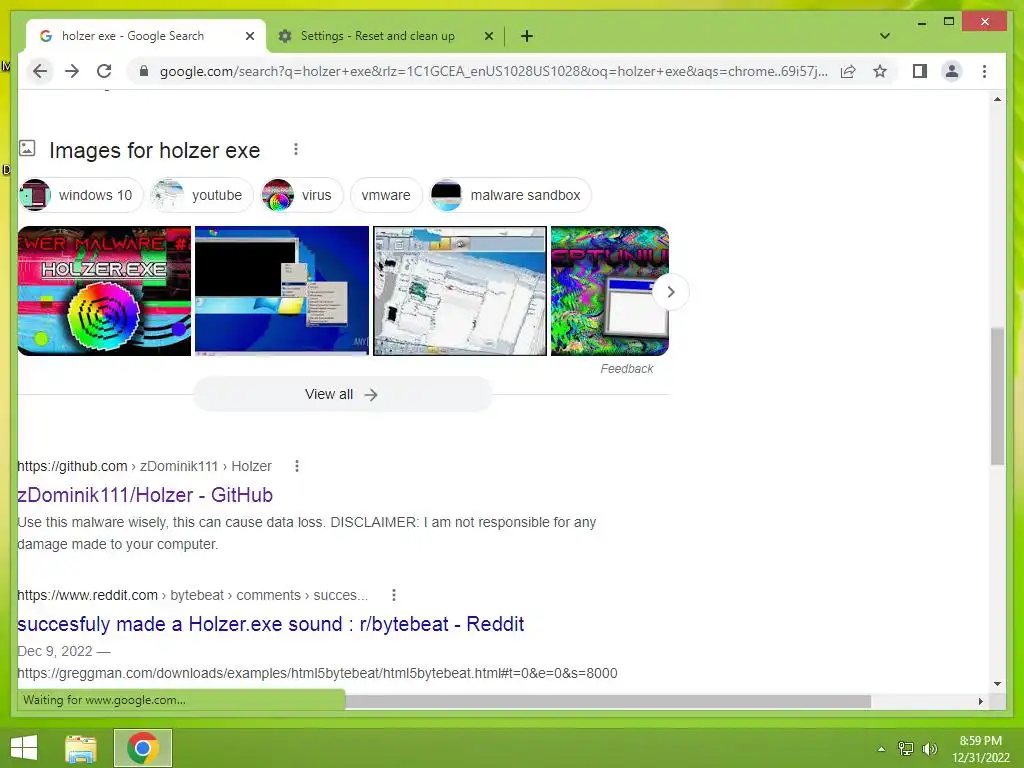Filter images by malware sandbox chip
The width and height of the screenshot is (1024, 768).
click(x=510, y=195)
